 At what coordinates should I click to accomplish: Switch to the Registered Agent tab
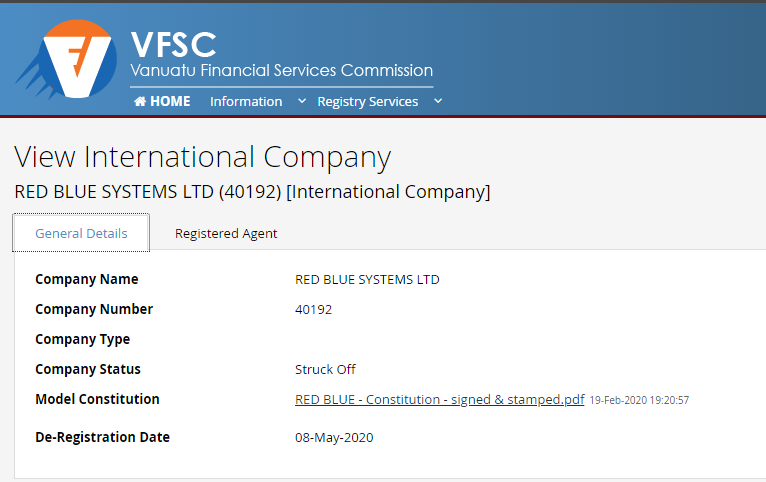[226, 233]
